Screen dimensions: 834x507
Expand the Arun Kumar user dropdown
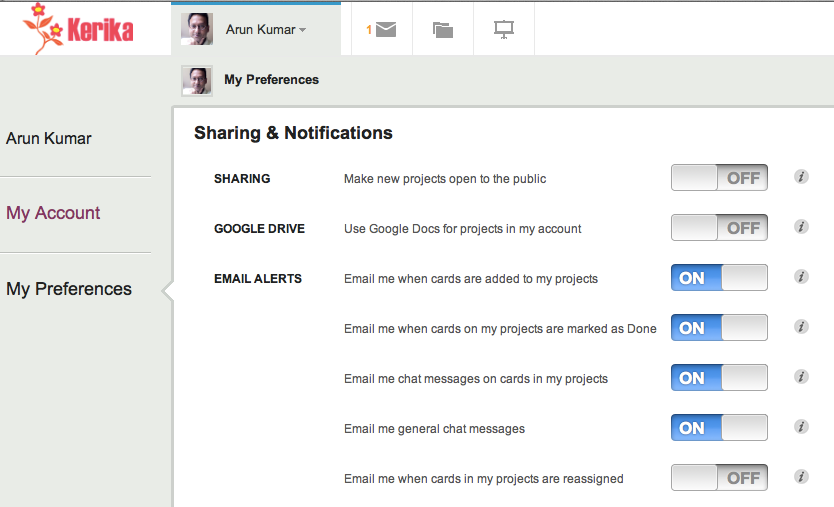coord(265,30)
